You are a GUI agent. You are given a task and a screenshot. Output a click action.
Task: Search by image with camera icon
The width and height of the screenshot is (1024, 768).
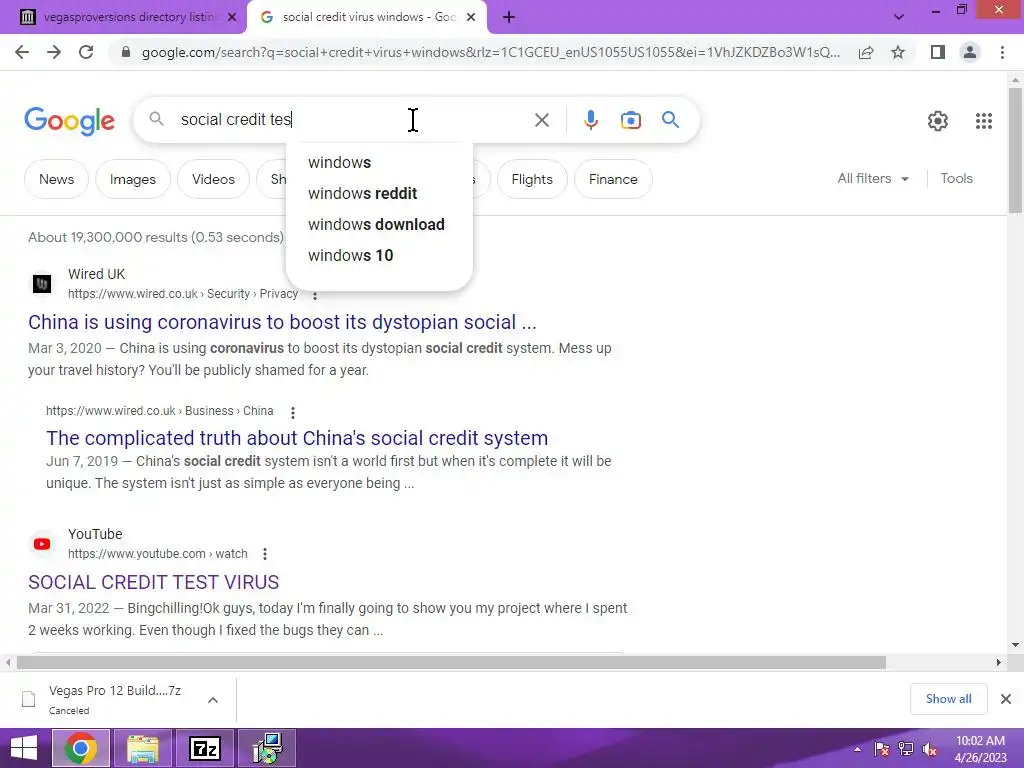point(631,120)
